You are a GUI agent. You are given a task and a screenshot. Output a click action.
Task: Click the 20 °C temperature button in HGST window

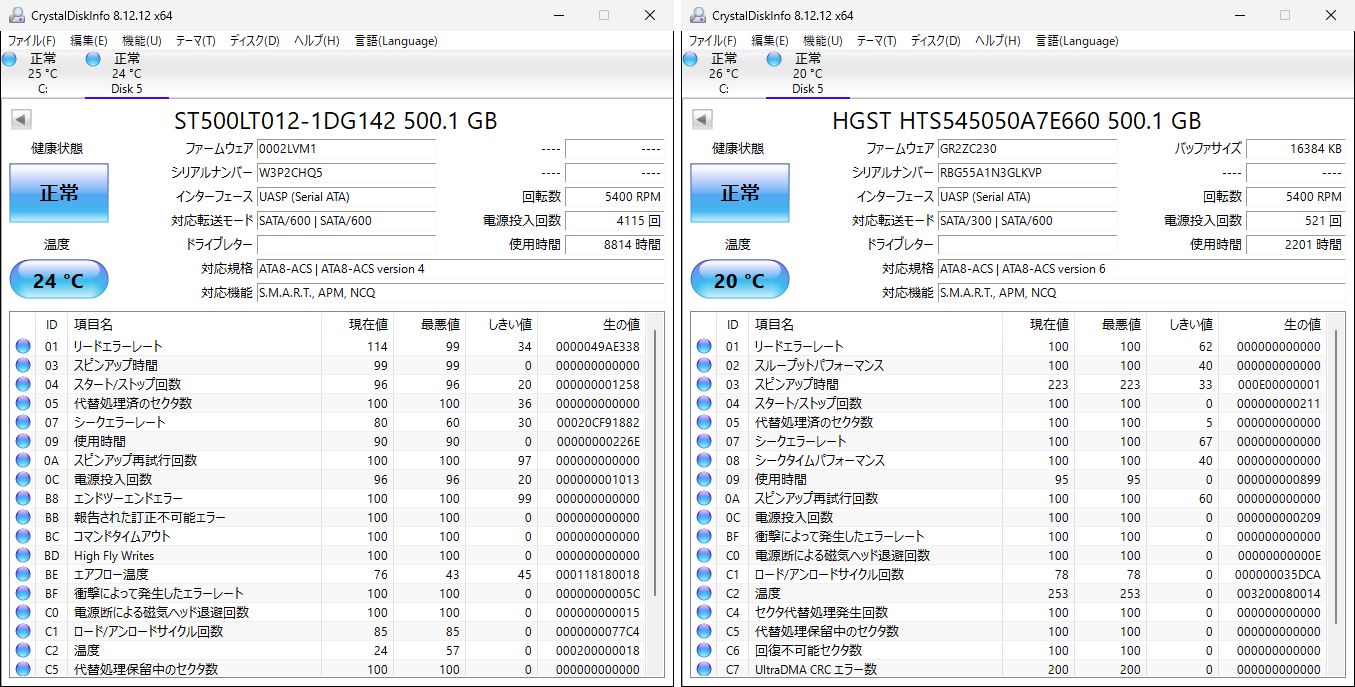point(739,279)
